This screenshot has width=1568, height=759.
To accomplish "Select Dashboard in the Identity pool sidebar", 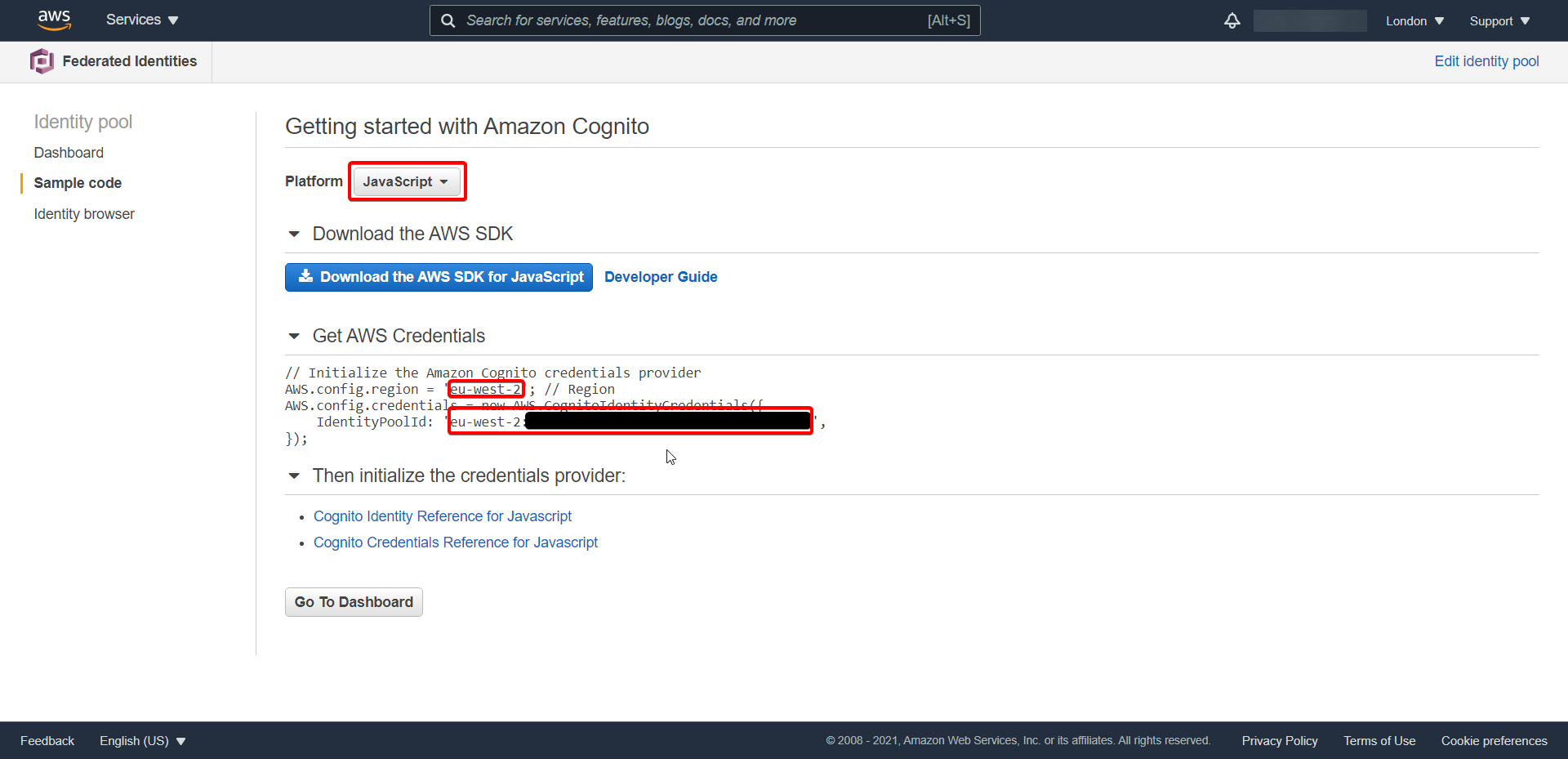I will click(69, 152).
